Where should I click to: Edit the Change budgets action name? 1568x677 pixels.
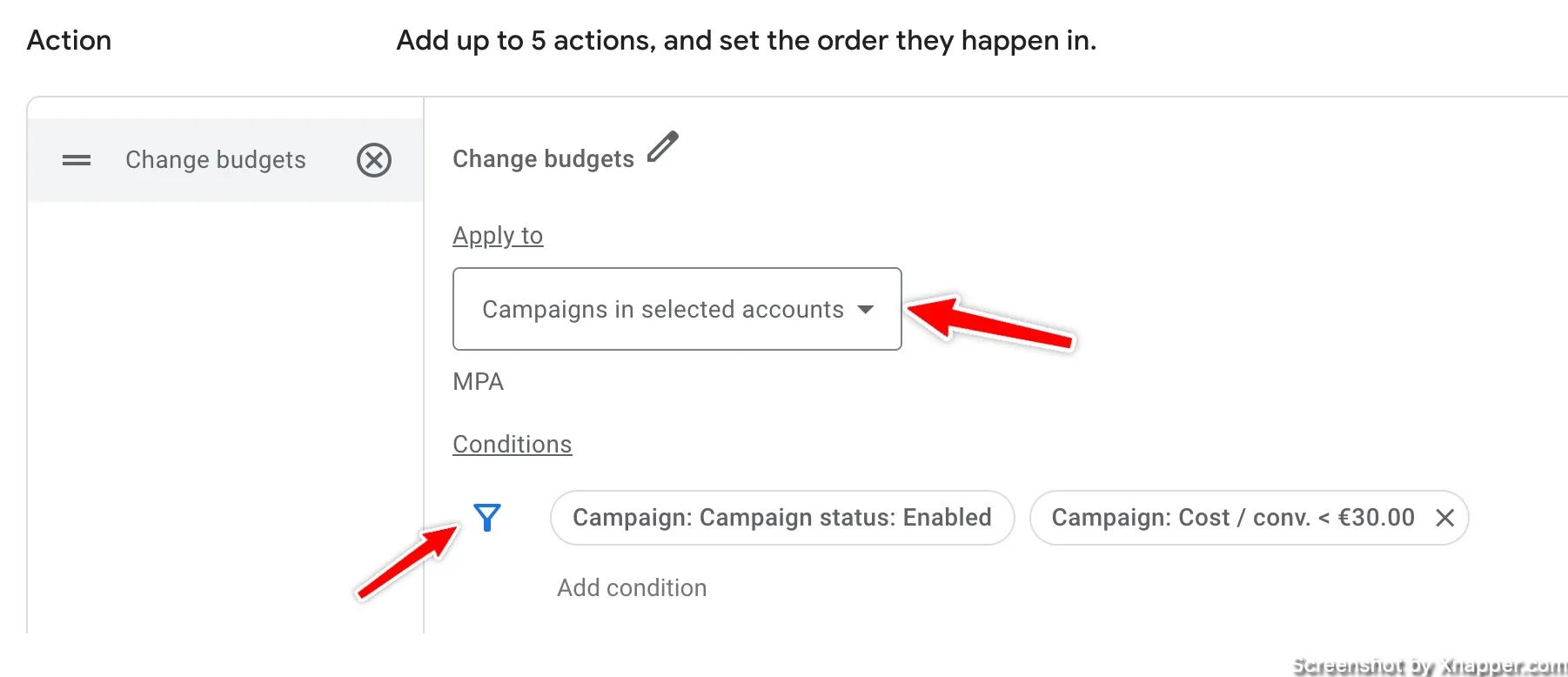click(x=663, y=146)
